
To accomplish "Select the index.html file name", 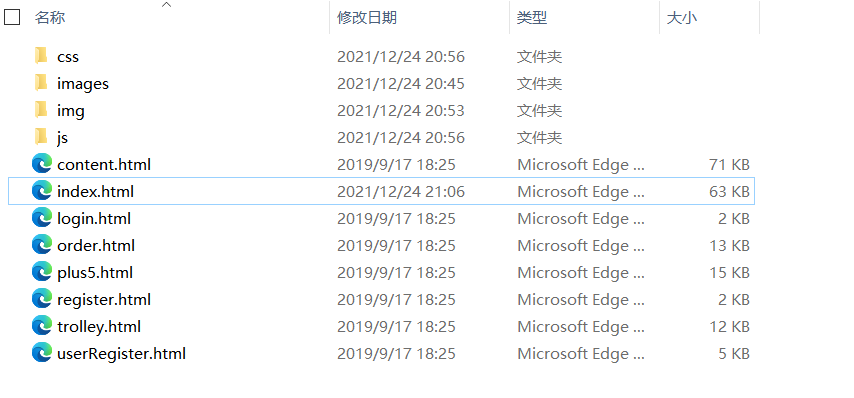I will (95, 192).
